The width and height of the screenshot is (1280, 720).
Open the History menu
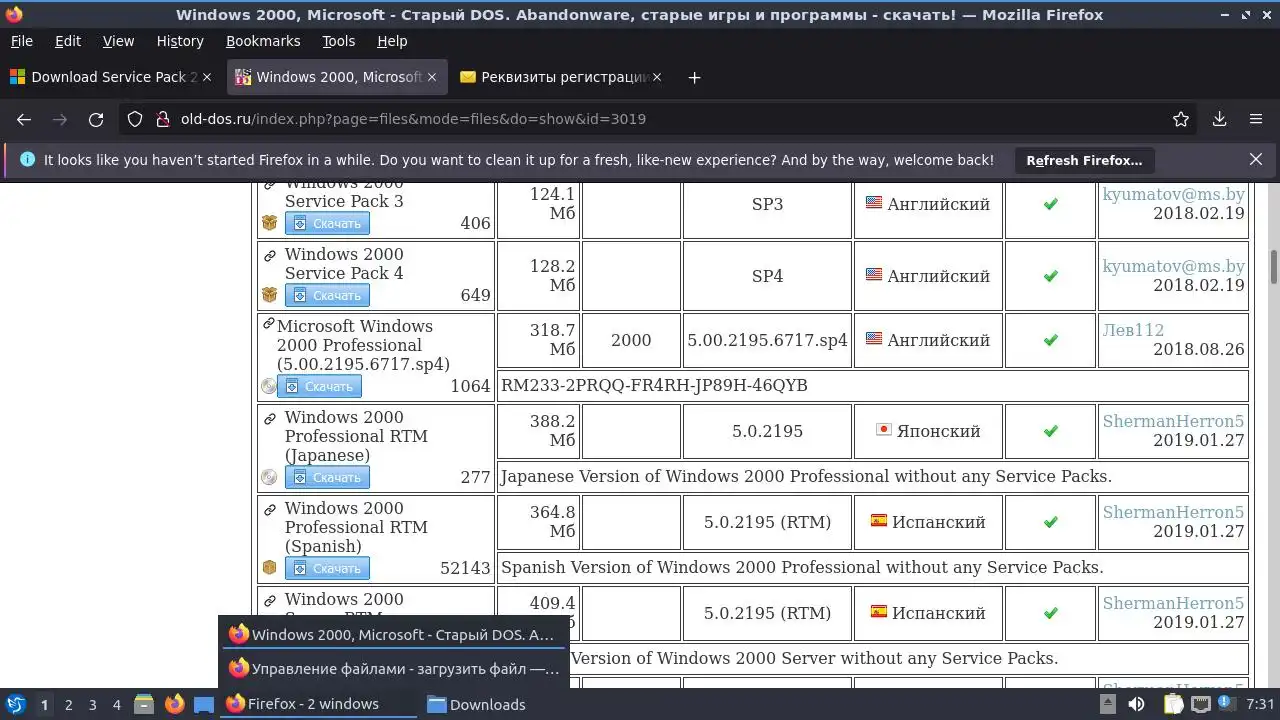180,41
